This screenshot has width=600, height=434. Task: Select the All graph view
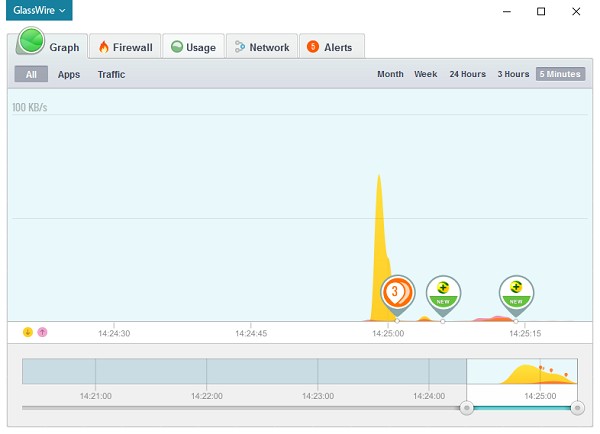point(31,74)
